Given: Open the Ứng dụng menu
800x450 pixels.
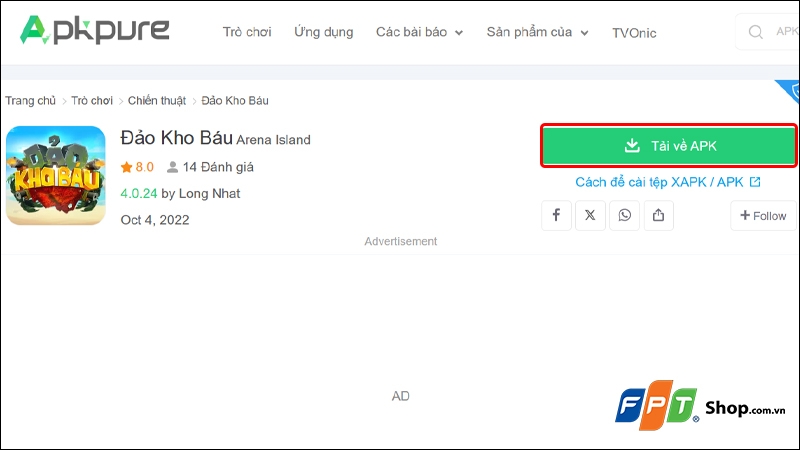Looking at the screenshot, I should click(x=323, y=32).
